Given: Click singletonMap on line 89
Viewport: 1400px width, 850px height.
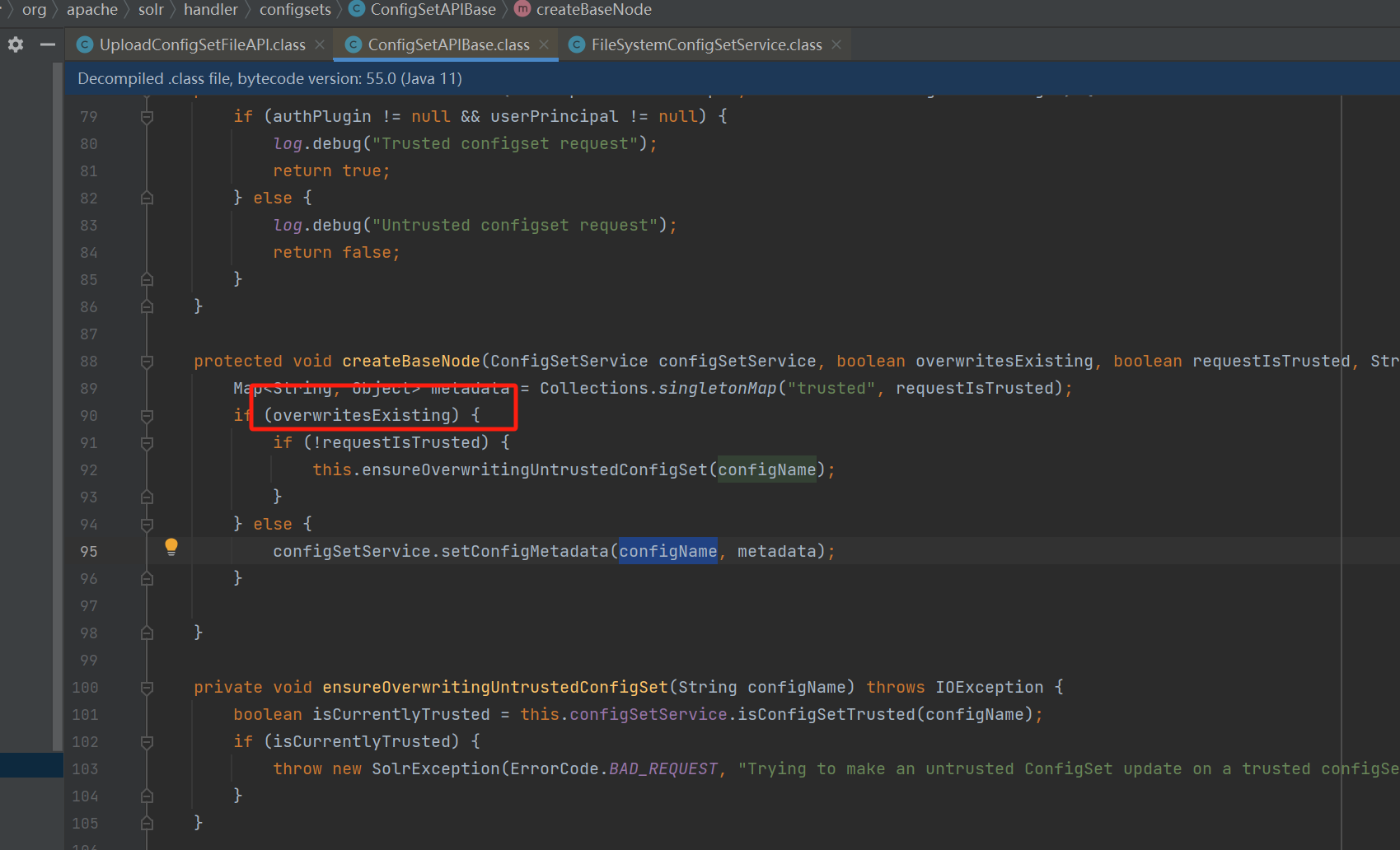Looking at the screenshot, I should 718,388.
